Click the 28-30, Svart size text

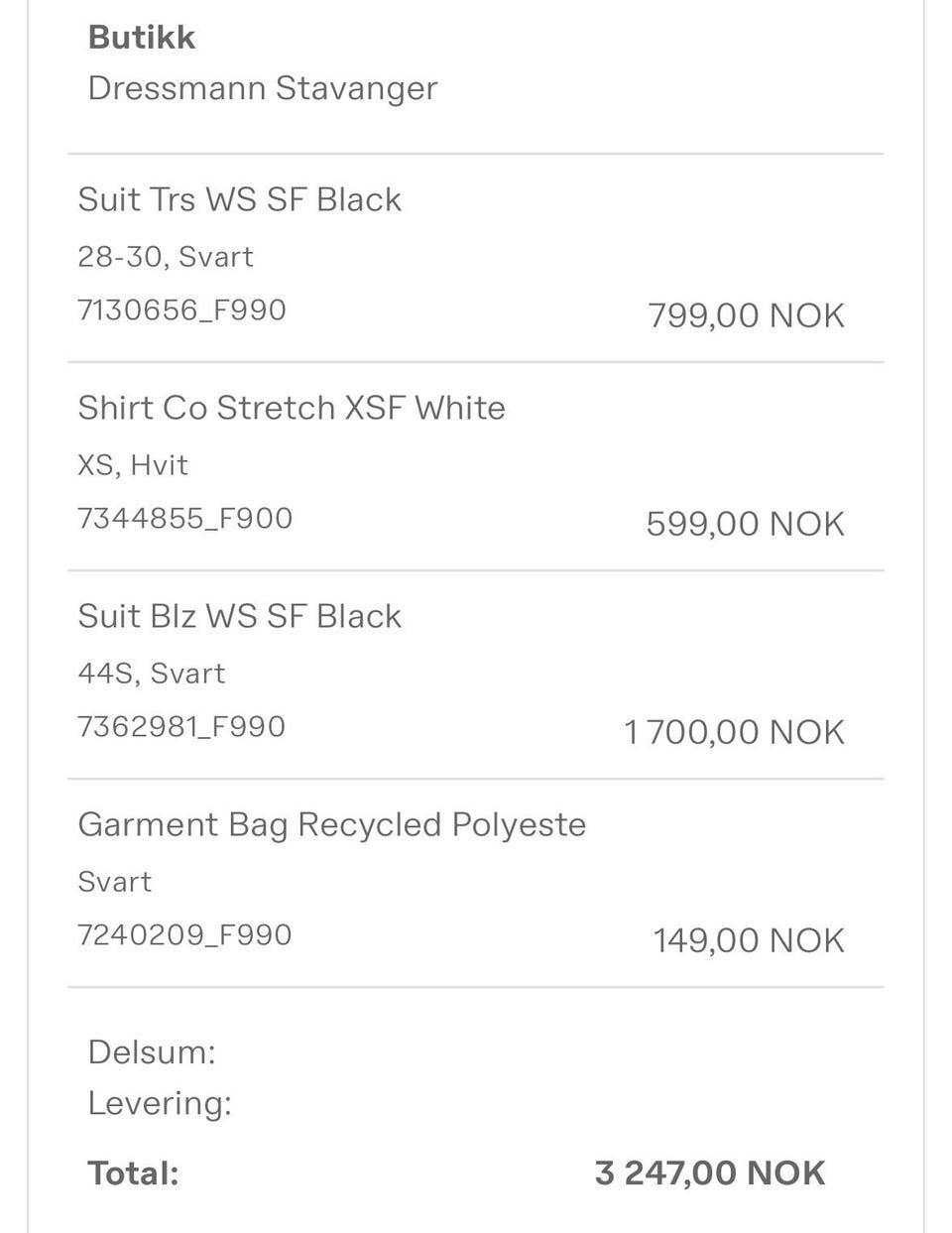coord(166,257)
